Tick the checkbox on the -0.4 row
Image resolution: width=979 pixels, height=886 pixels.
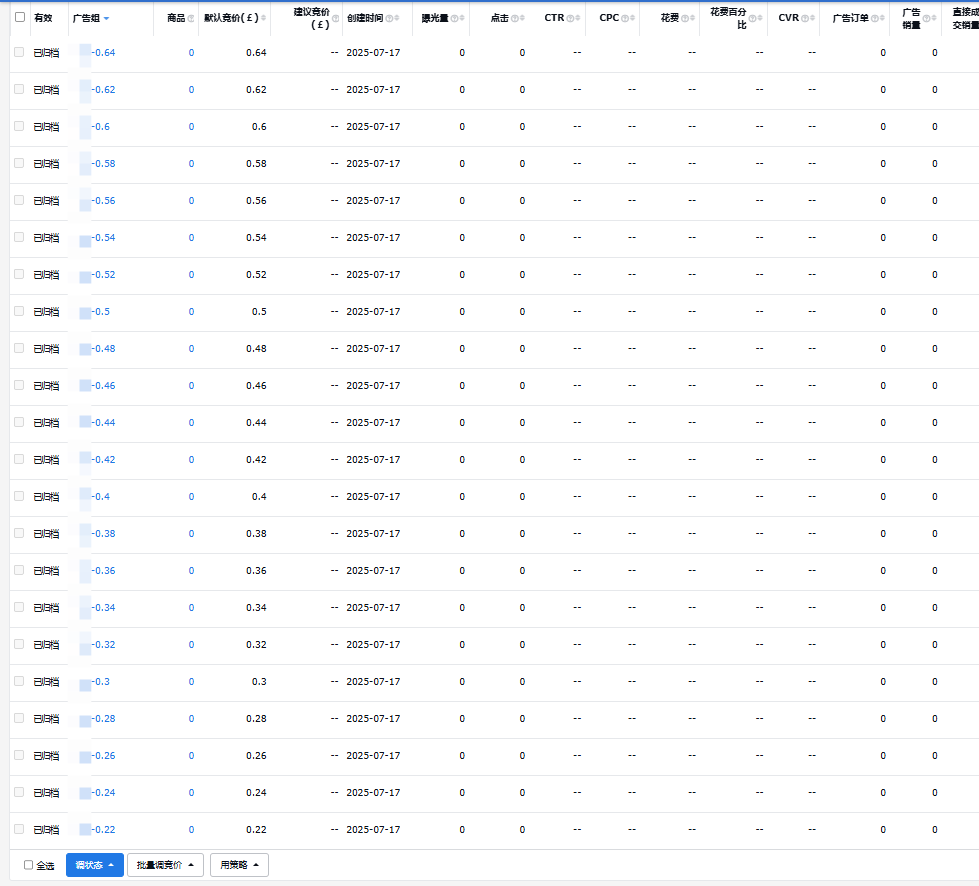point(19,496)
